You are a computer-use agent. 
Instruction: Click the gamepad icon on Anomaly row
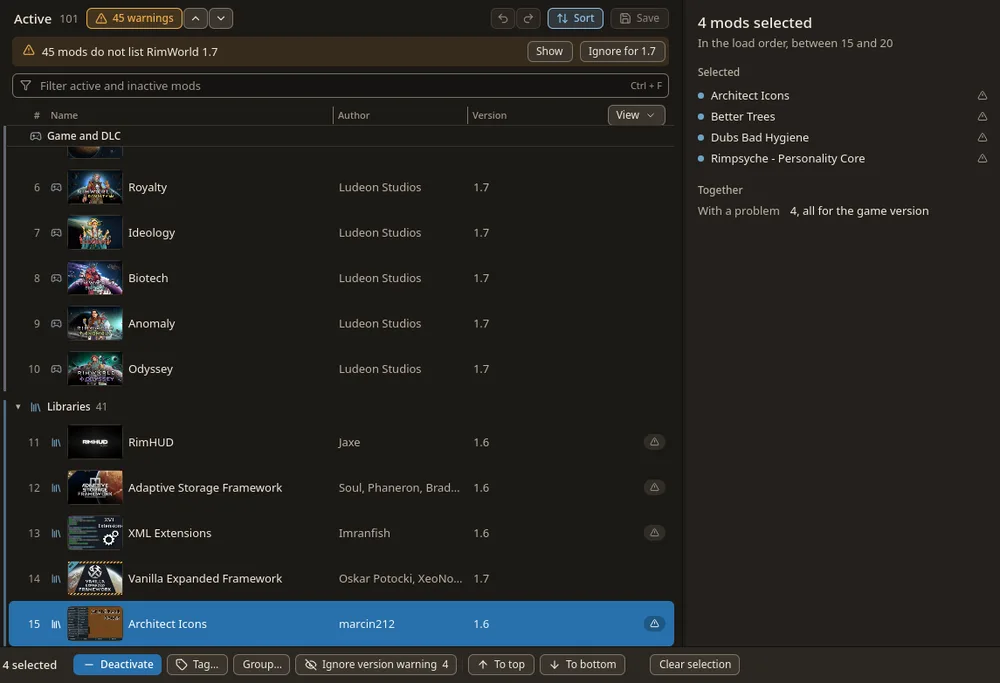pos(56,323)
